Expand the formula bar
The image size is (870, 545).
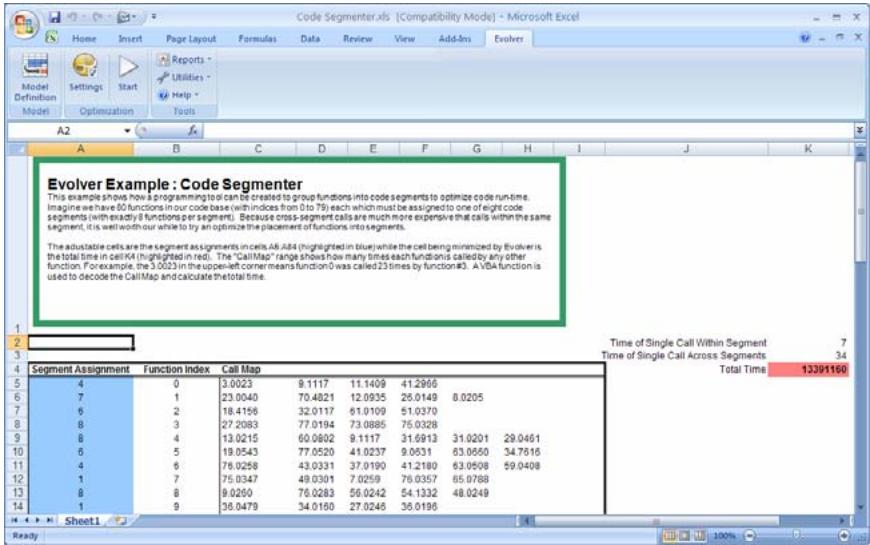click(x=859, y=130)
